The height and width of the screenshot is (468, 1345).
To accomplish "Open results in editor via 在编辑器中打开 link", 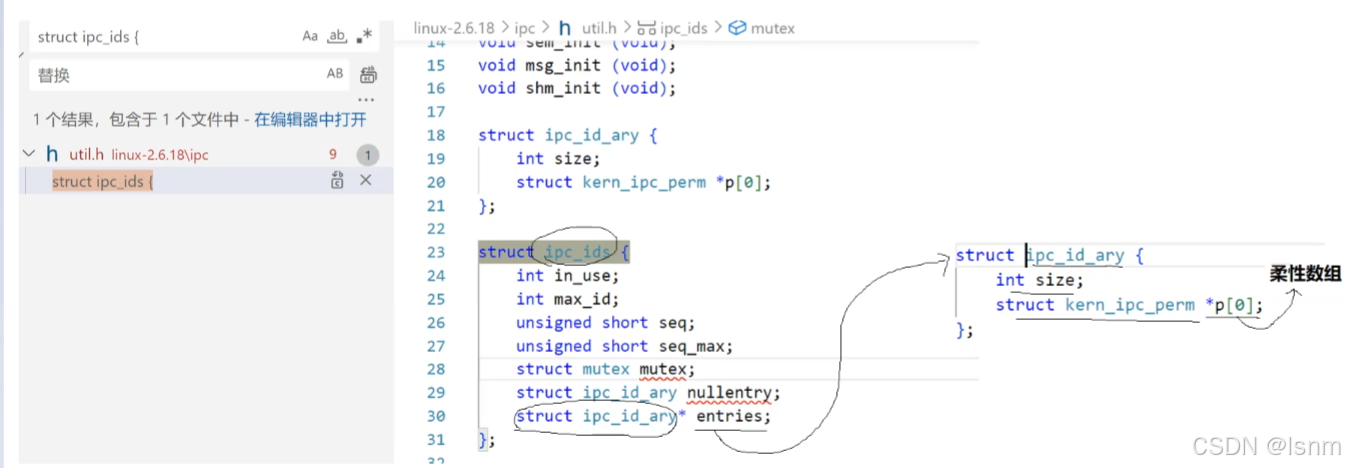I will [x=310, y=119].
